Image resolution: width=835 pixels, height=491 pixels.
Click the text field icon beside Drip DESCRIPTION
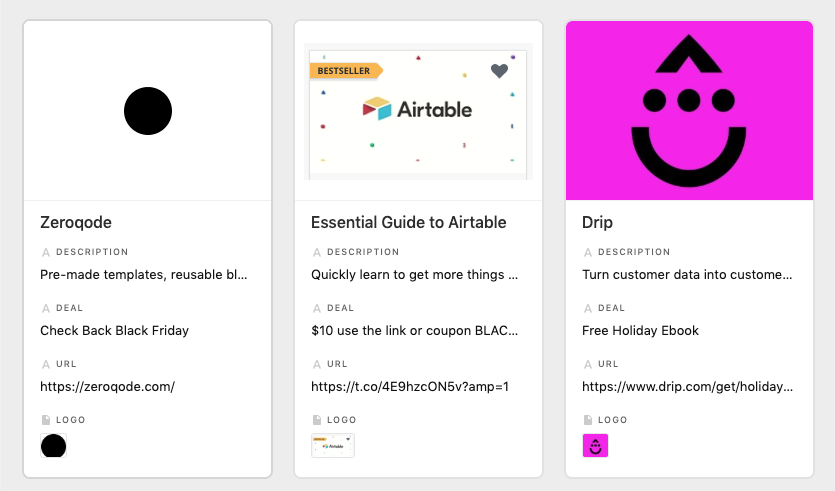[x=588, y=252]
